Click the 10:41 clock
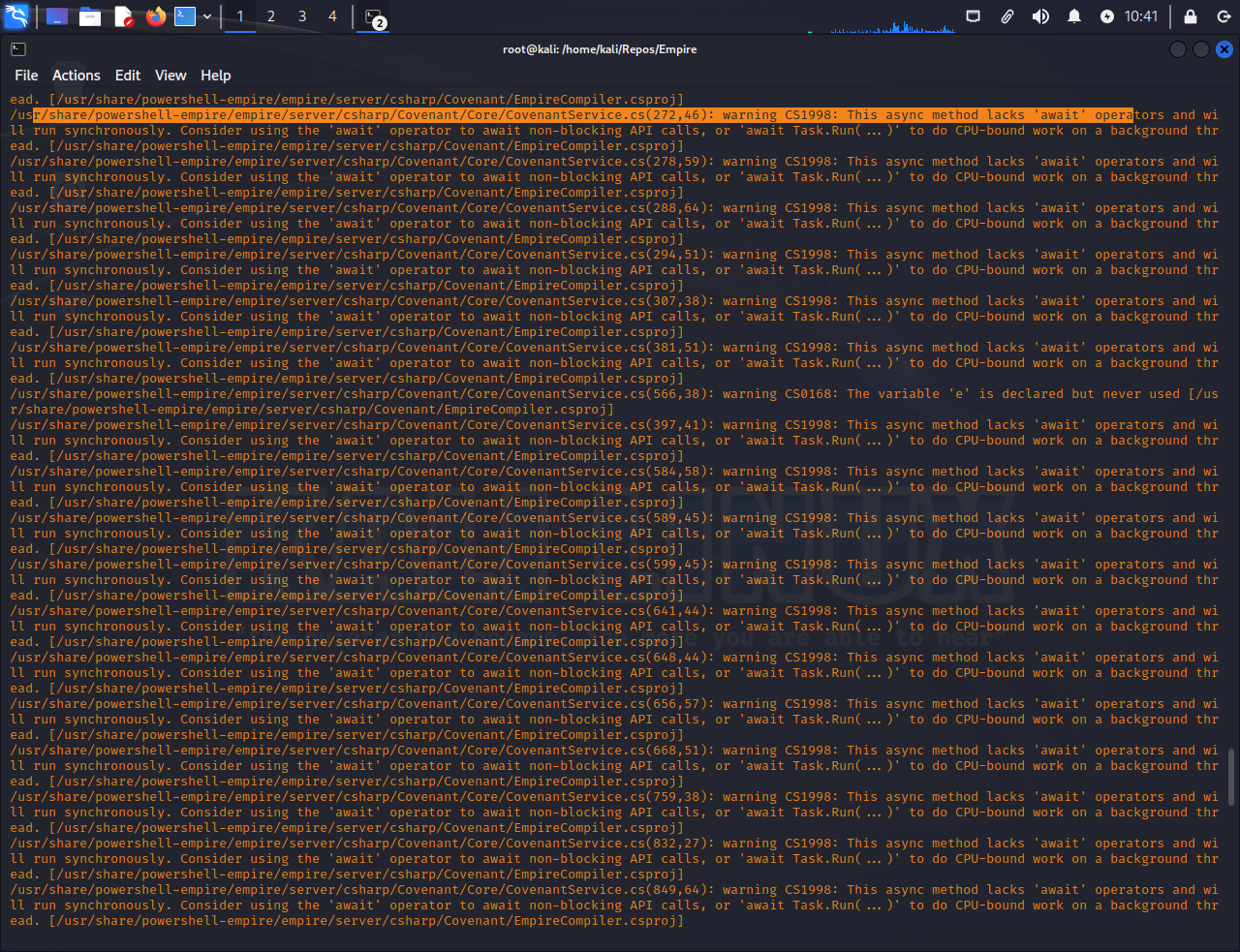The image size is (1240, 952). coord(1141,16)
